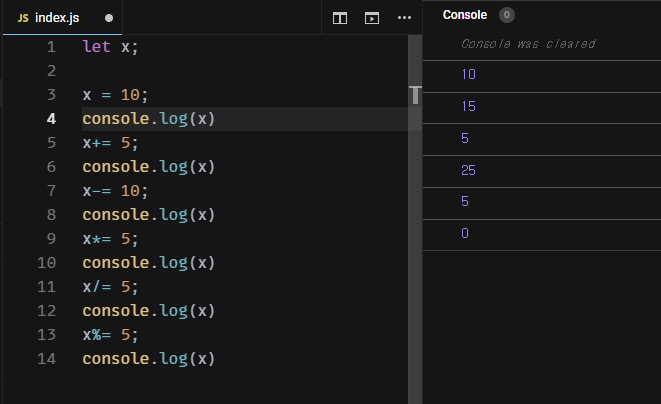The width and height of the screenshot is (661, 404).
Task: Click console output value 25
Action: pyautogui.click(x=469, y=170)
